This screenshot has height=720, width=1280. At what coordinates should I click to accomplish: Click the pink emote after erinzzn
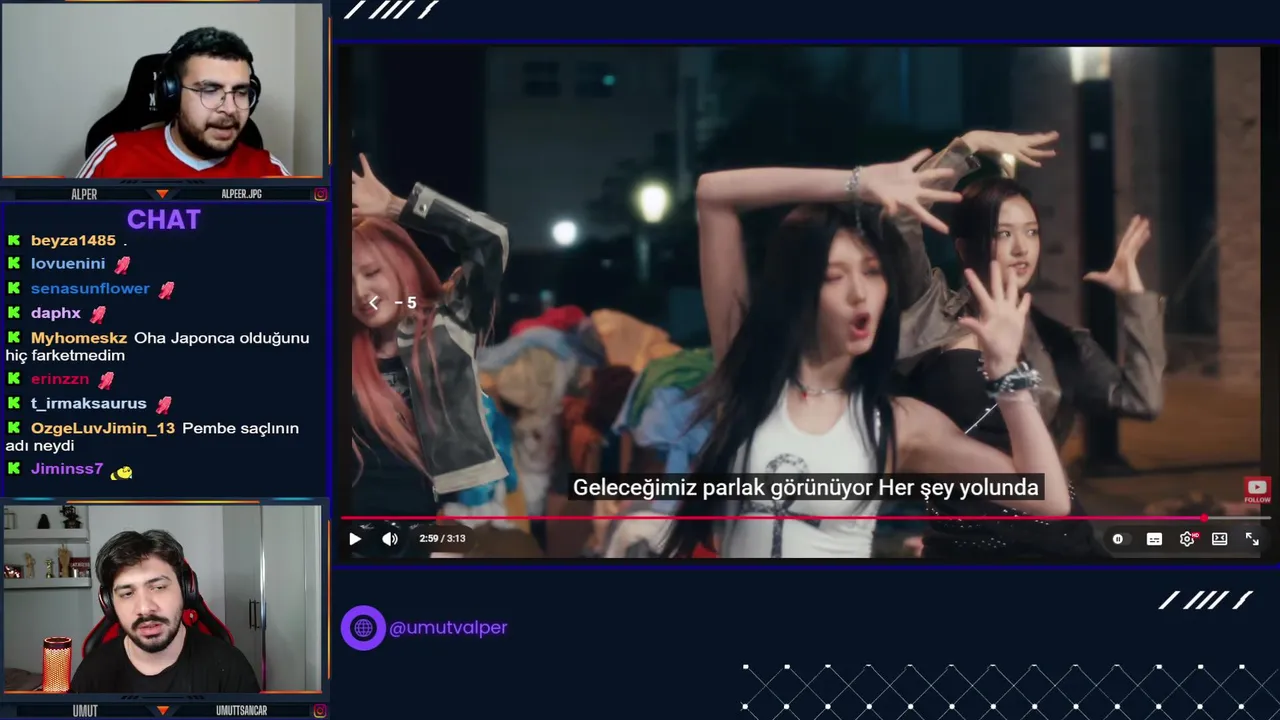pos(106,380)
